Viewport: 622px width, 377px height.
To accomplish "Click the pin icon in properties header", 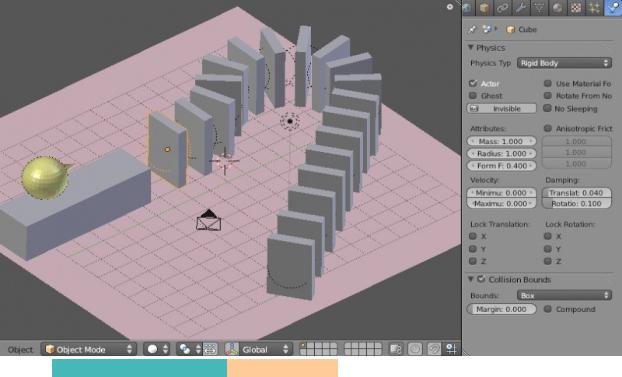I will tap(472, 29).
